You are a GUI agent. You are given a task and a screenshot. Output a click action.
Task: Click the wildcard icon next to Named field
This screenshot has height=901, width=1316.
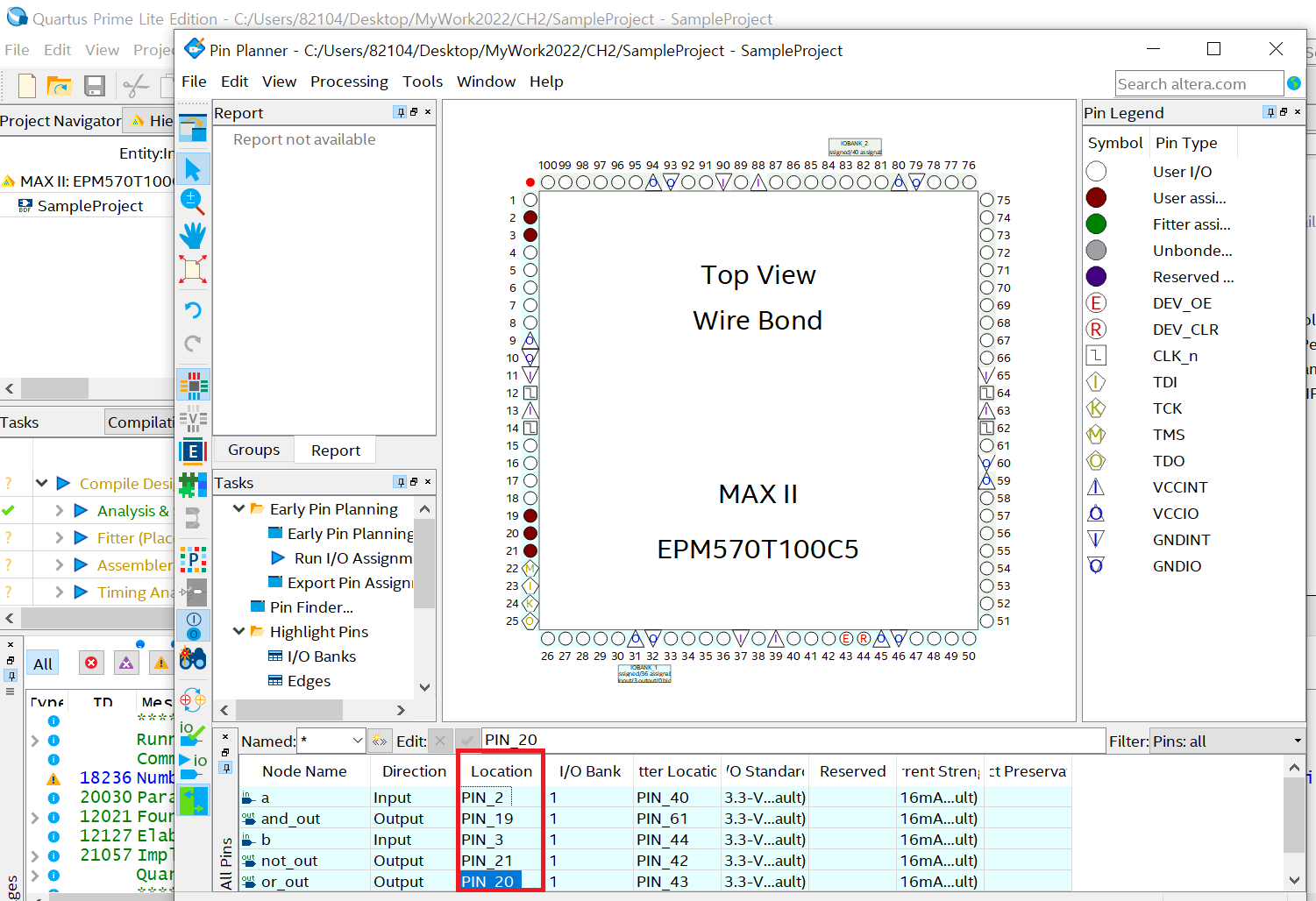pyautogui.click(x=379, y=741)
